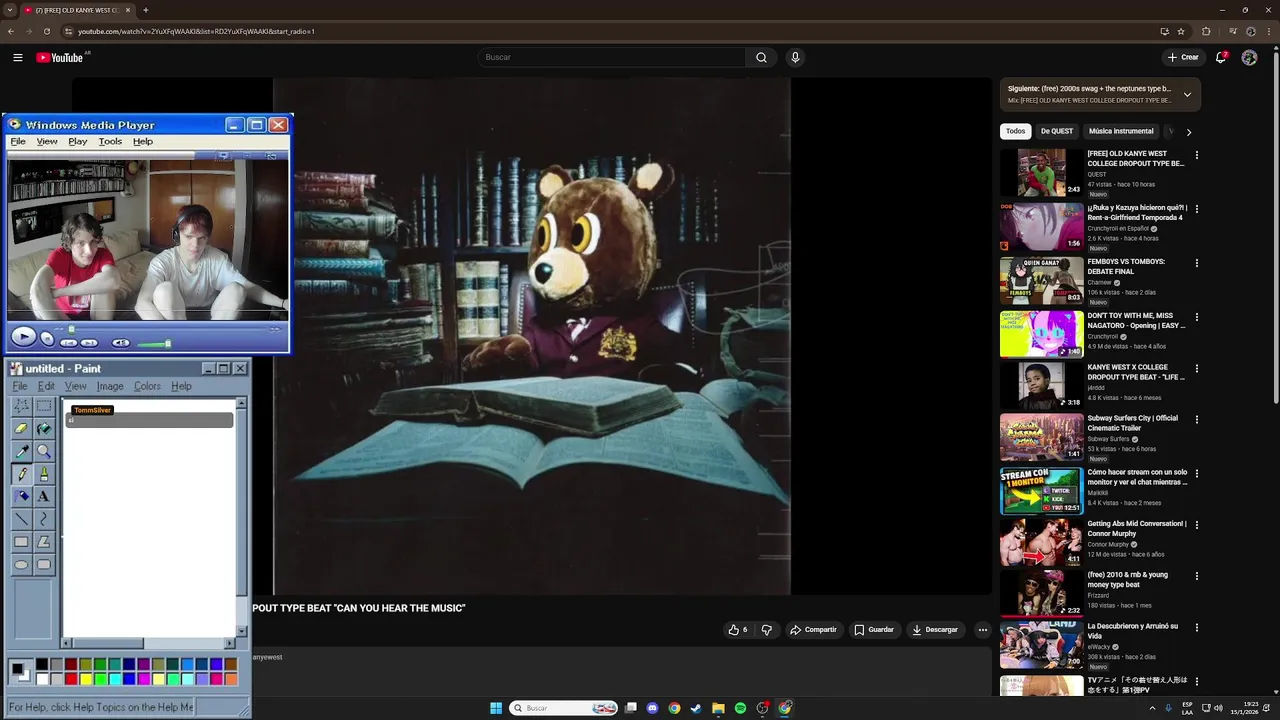Click the Media Player seek bar handle

pyautogui.click(x=71, y=329)
